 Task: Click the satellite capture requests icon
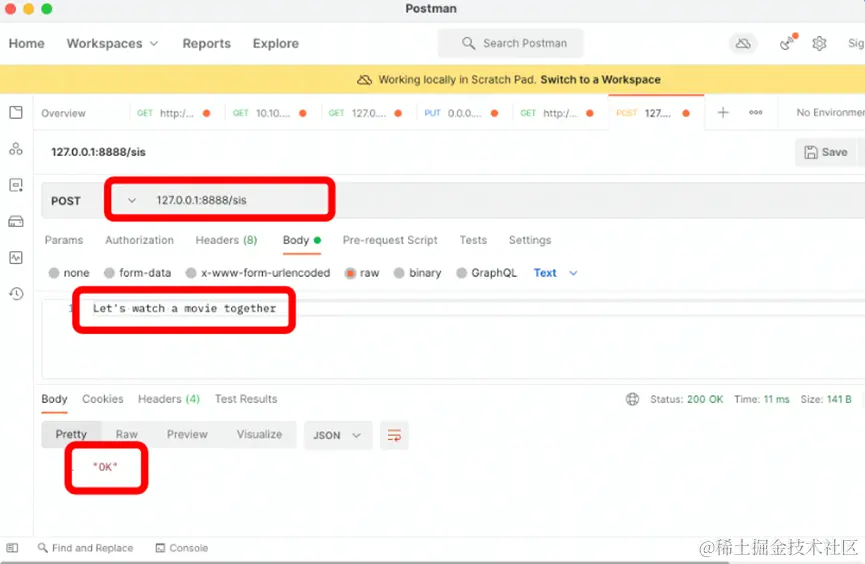point(788,42)
